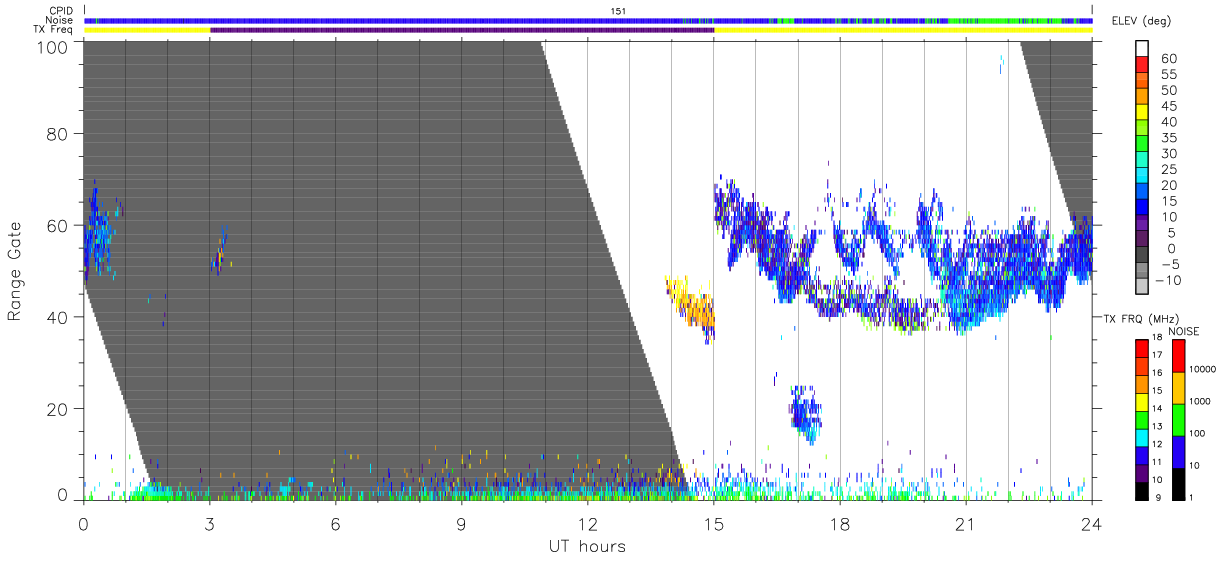Screen dimensions: 1228x567
Task: Click the UT hours axis title
Action: 587,546
